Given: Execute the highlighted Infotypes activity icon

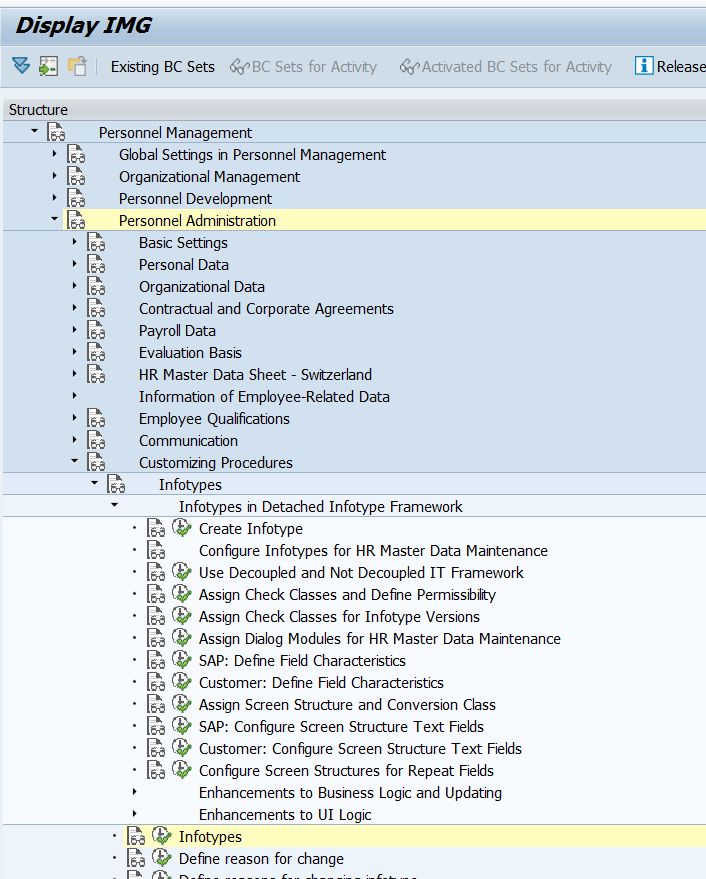Looking at the screenshot, I should [x=161, y=836].
